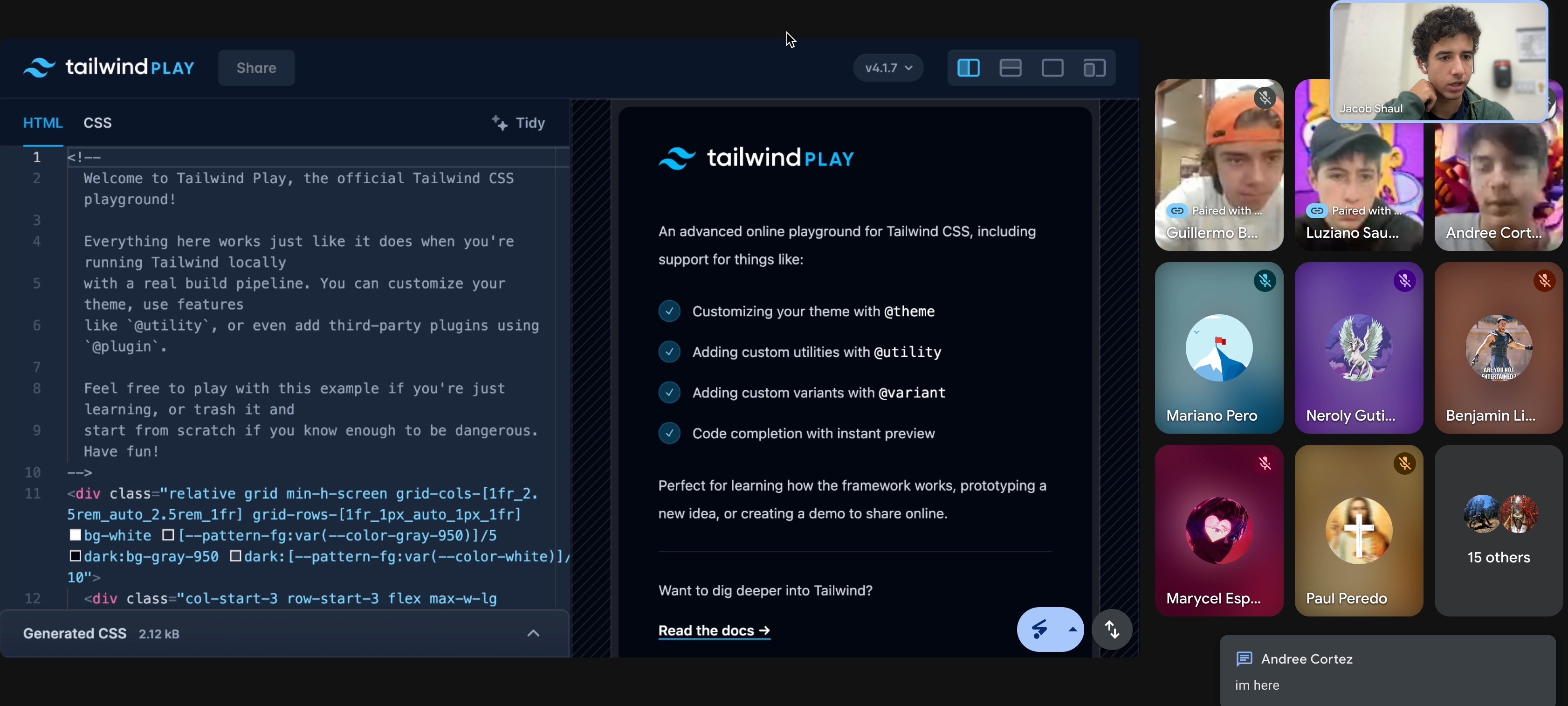Click the @utility text in the preview
This screenshot has height=706, width=1568.
pos(908,352)
